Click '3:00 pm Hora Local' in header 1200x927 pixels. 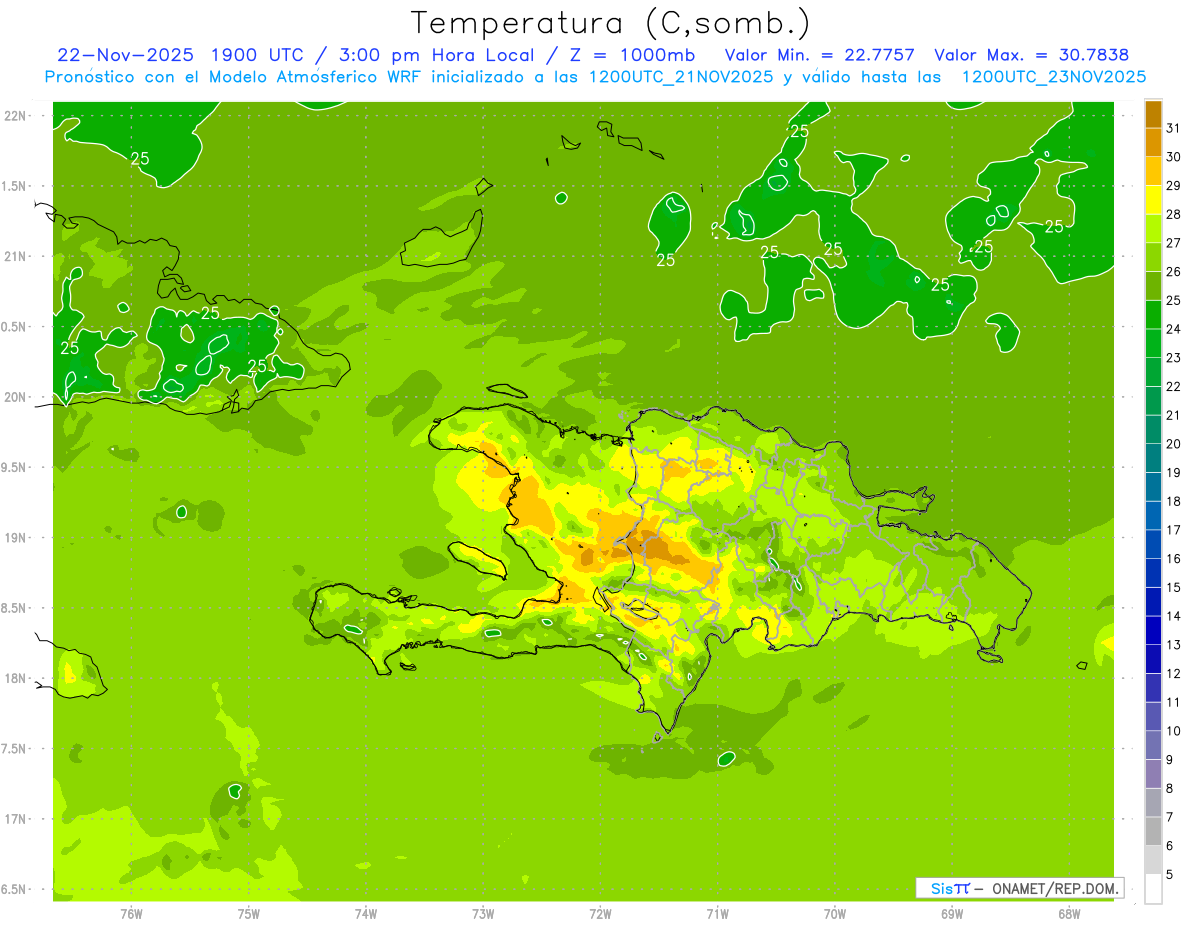pyautogui.click(x=439, y=55)
